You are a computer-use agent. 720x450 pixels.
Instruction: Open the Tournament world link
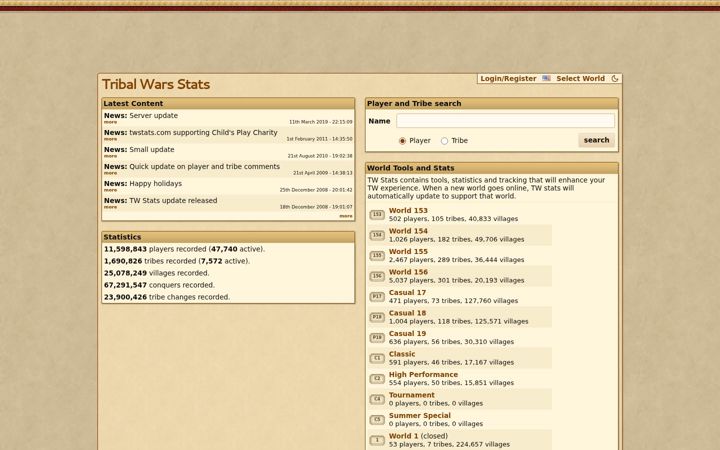click(x=411, y=395)
